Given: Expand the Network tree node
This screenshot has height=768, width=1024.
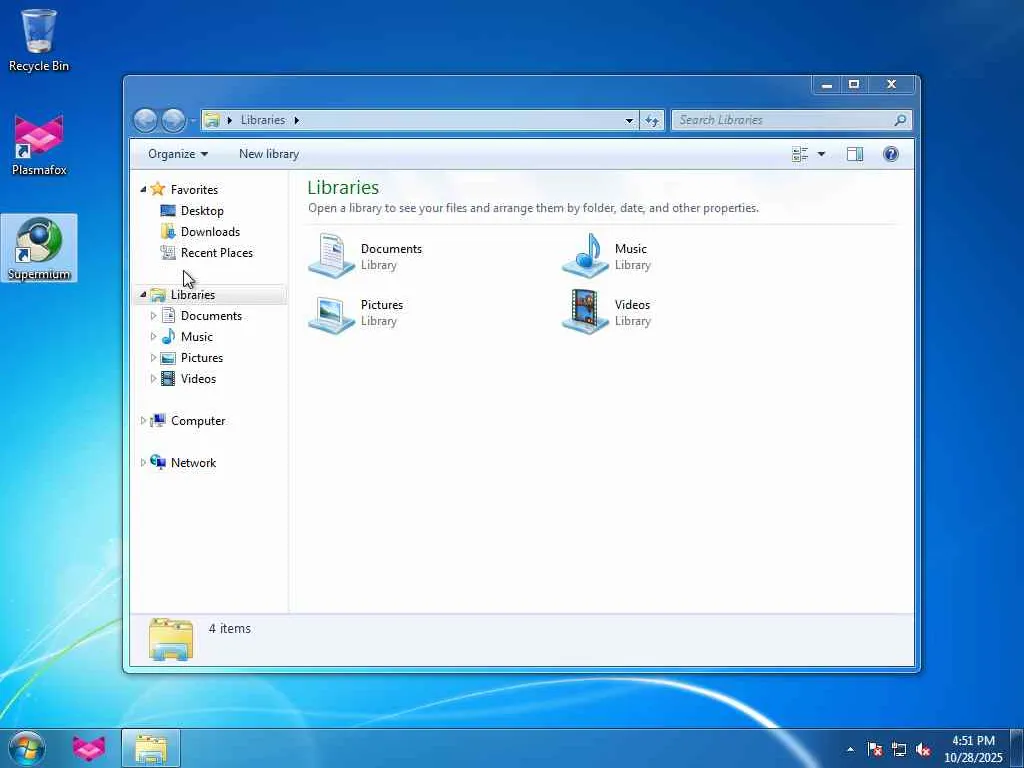Looking at the screenshot, I should (143, 462).
